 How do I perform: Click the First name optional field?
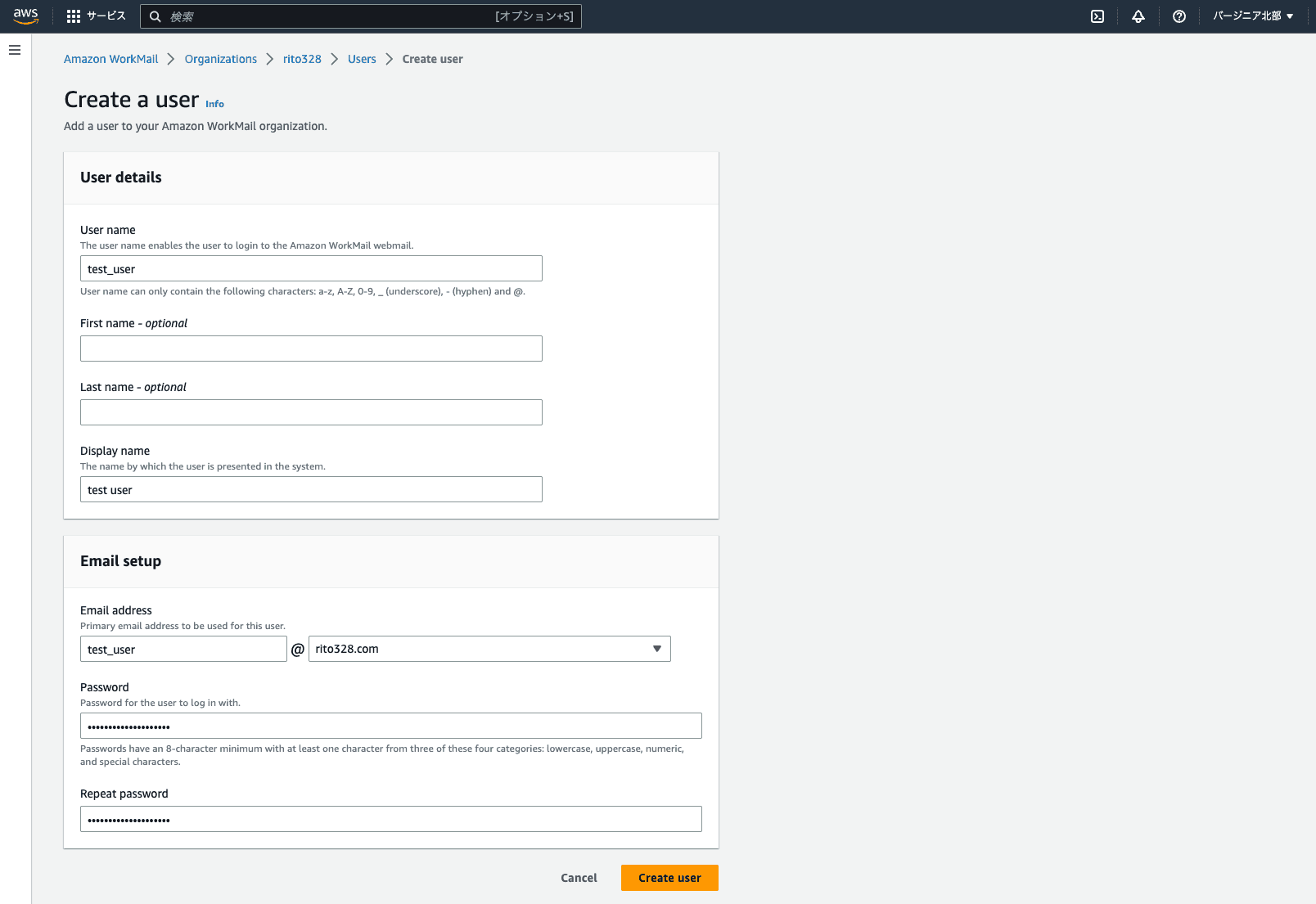[311, 349]
